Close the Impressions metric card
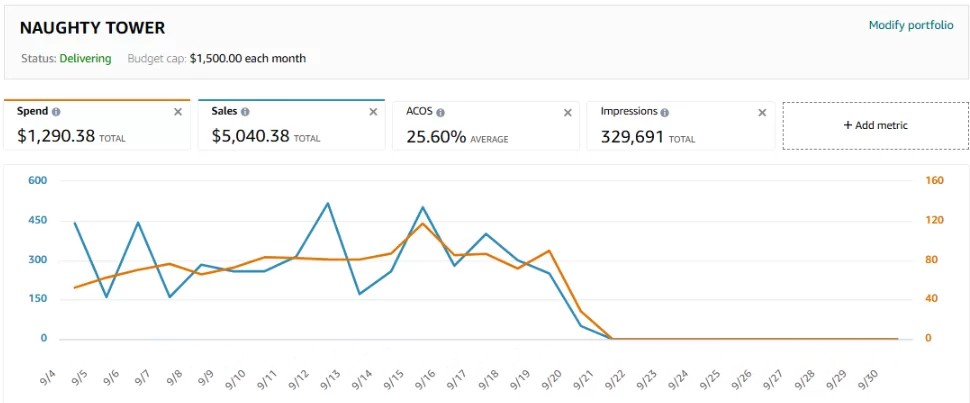 pos(761,112)
